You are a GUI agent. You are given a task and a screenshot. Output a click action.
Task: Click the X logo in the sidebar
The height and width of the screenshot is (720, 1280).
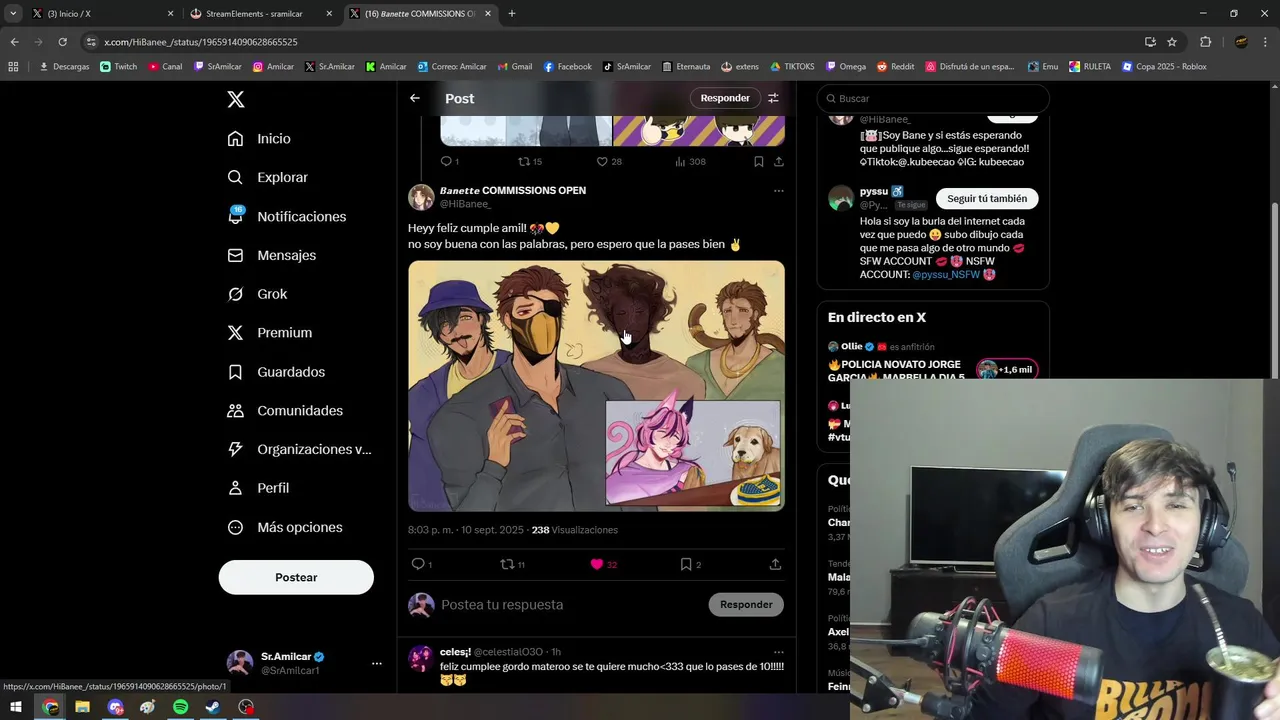click(x=236, y=99)
